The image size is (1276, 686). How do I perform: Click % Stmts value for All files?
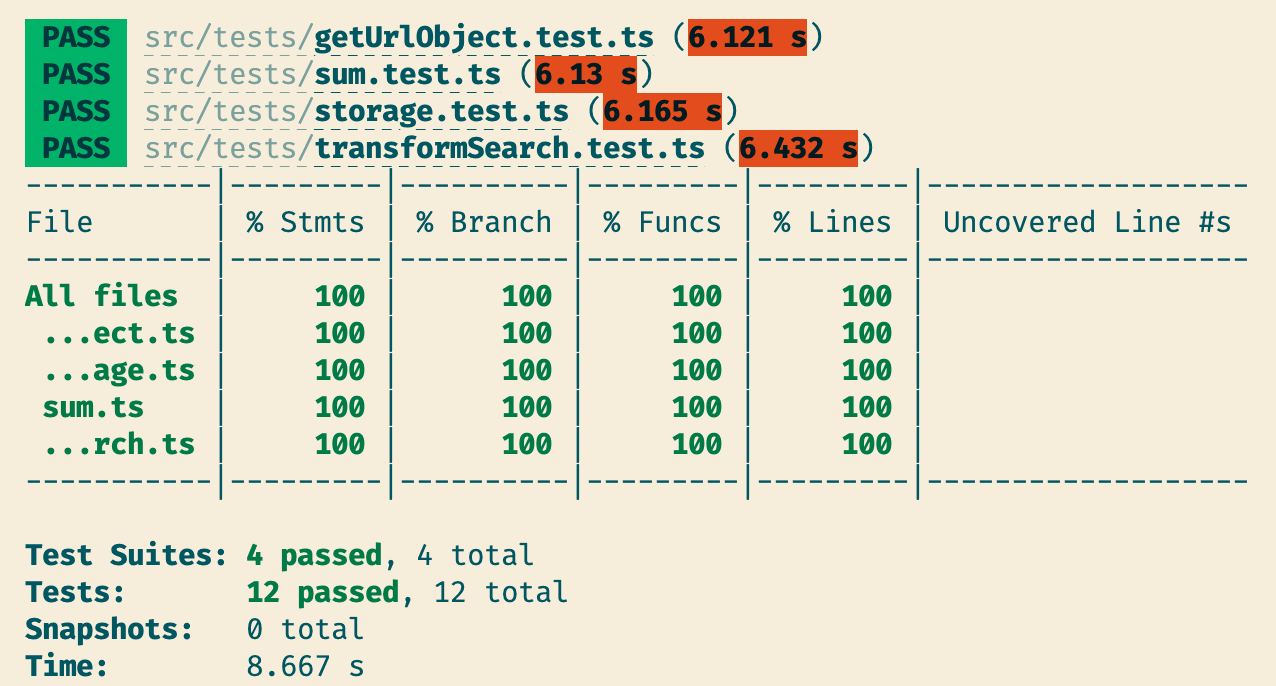340,296
